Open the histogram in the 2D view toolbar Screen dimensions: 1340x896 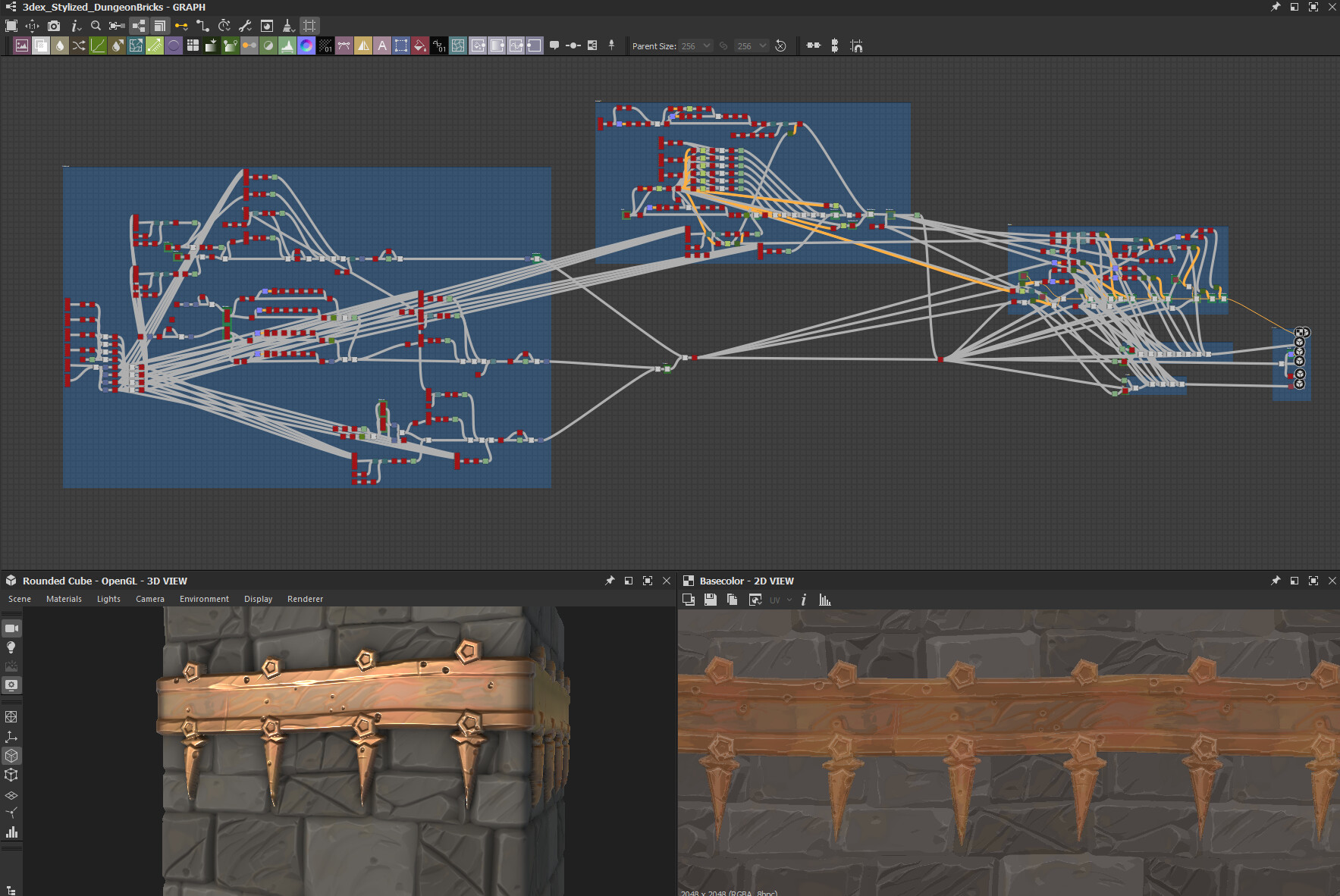pyautogui.click(x=824, y=600)
